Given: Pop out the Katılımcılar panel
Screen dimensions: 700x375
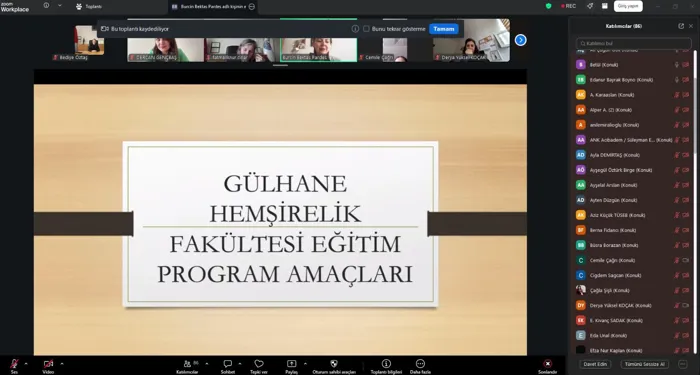Looking at the screenshot, I should (681, 26).
